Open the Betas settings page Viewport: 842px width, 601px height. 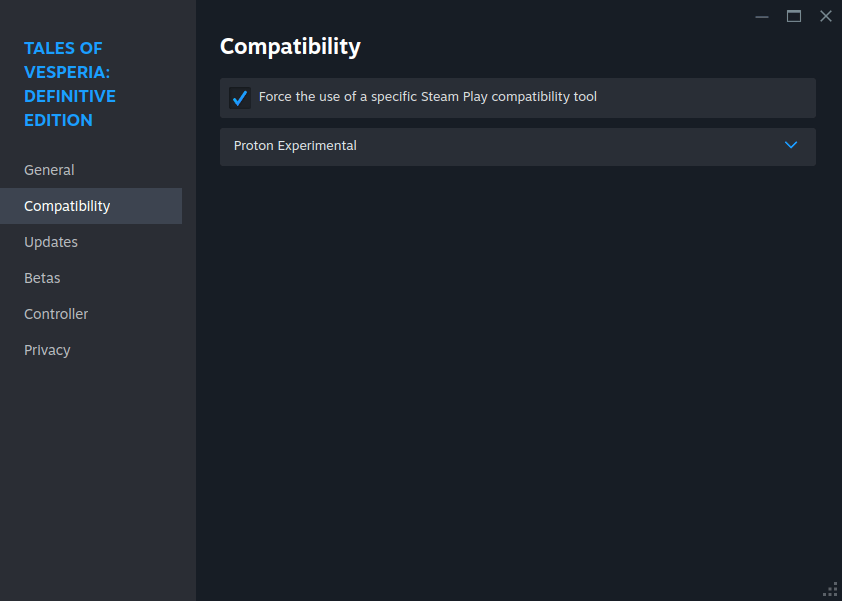42,278
